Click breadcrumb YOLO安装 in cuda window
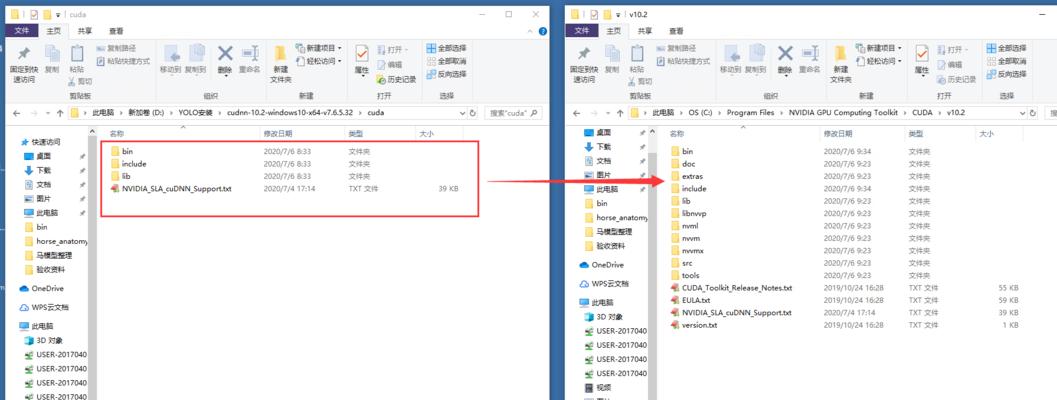1057x400 pixels. click(x=194, y=113)
